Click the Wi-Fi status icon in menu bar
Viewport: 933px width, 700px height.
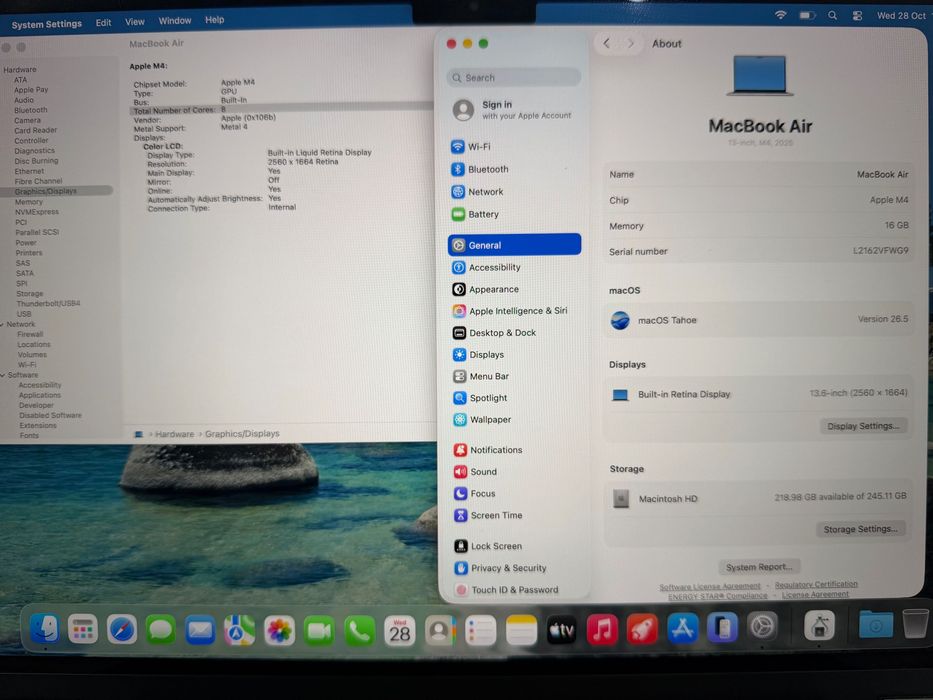coord(780,15)
